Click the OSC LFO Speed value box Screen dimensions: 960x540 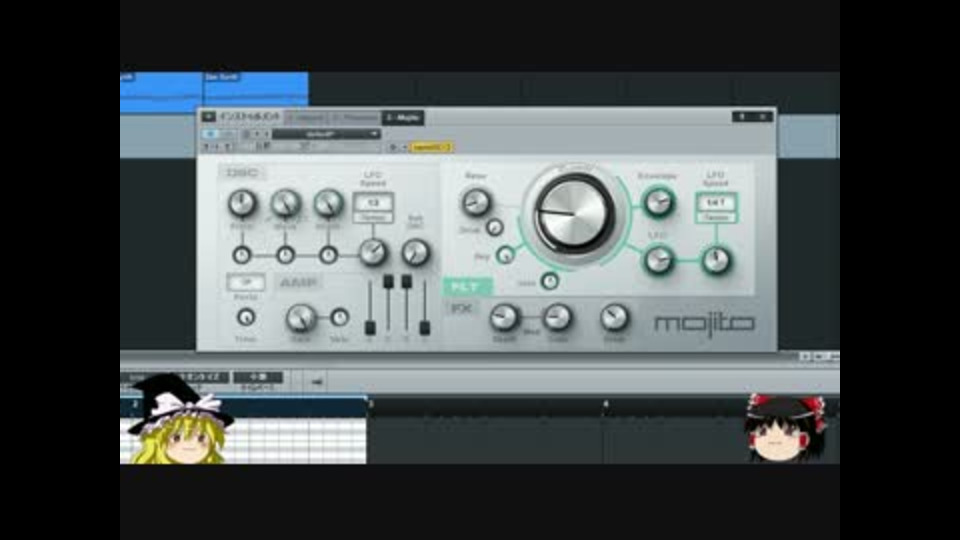tap(373, 202)
